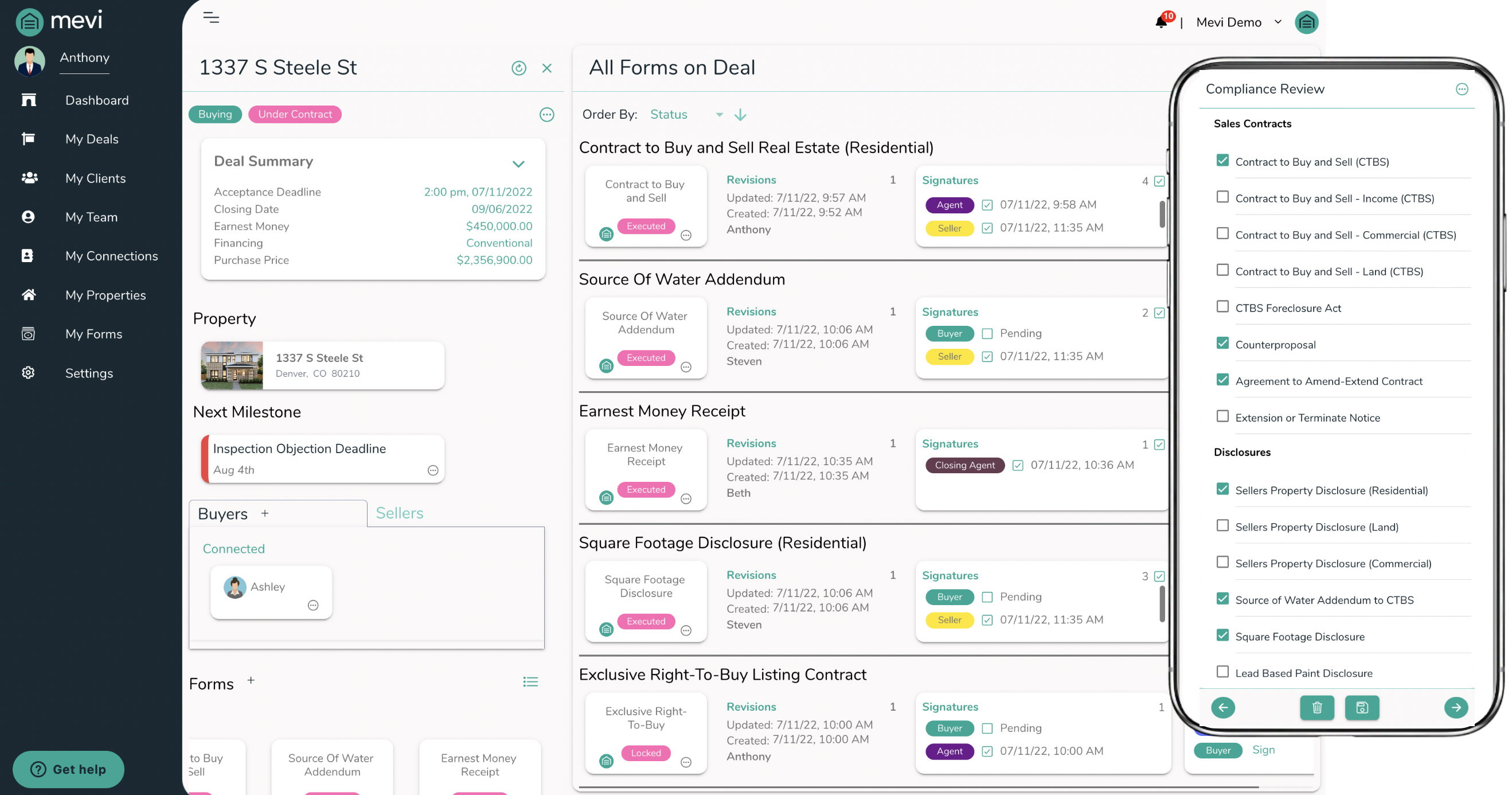Screen dimensions: 1512x795
Task: Click the Get help button
Action: click(69, 769)
